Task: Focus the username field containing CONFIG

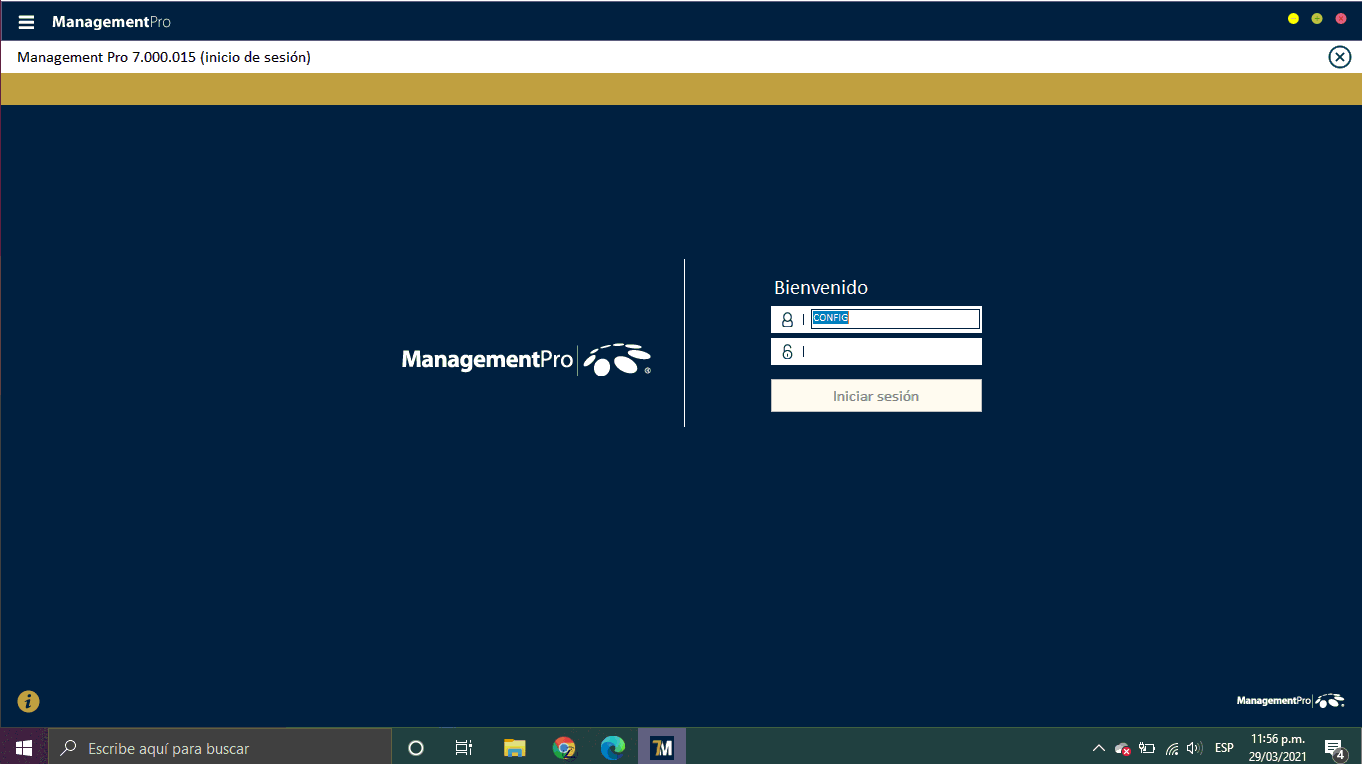Action: click(x=894, y=319)
